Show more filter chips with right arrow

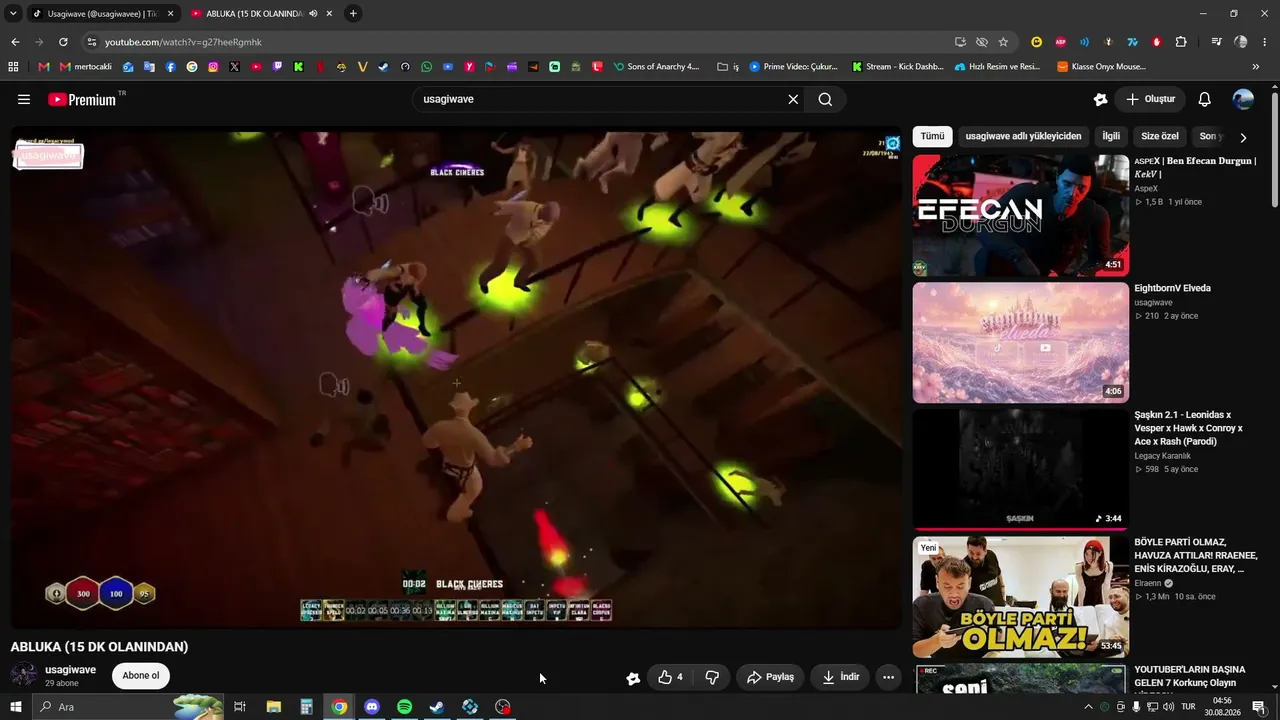[x=1243, y=137]
